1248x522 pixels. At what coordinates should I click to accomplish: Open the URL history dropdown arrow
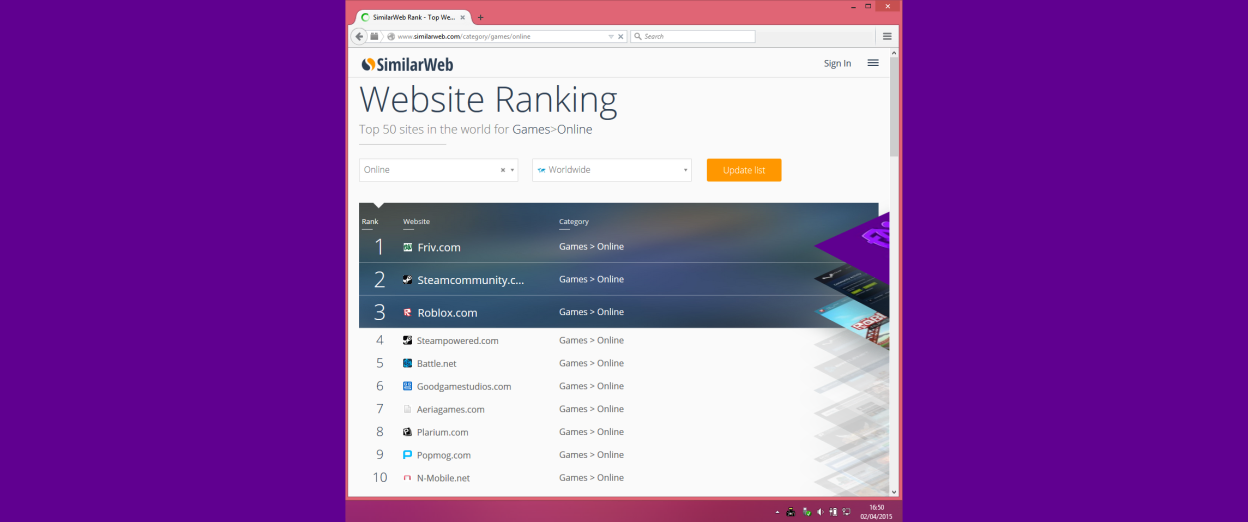coord(611,36)
